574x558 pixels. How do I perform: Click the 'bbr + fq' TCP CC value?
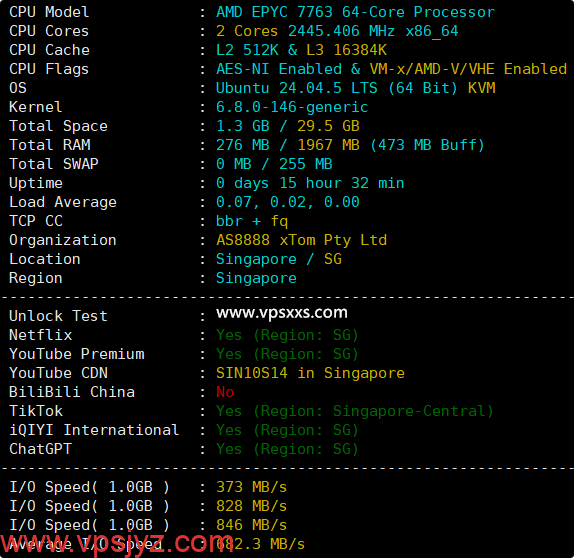pos(252,221)
